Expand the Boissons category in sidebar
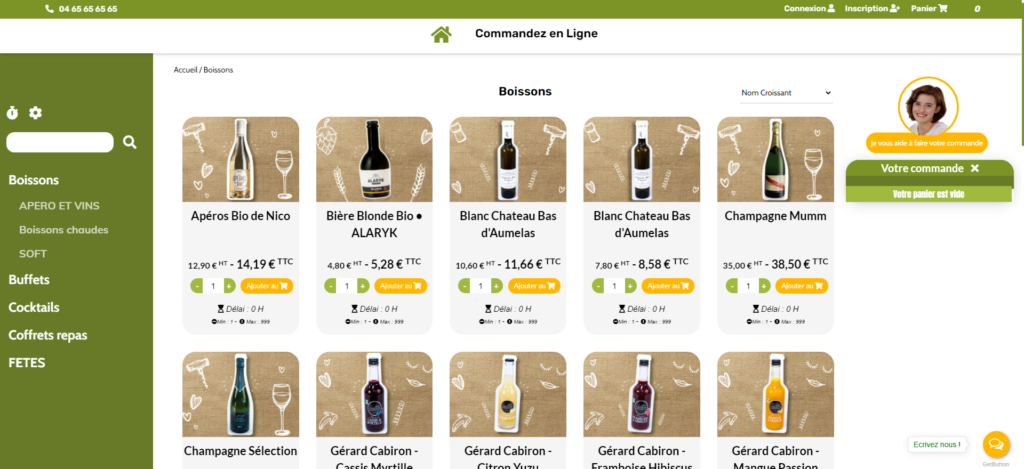The width and height of the screenshot is (1024, 469). coord(34,180)
